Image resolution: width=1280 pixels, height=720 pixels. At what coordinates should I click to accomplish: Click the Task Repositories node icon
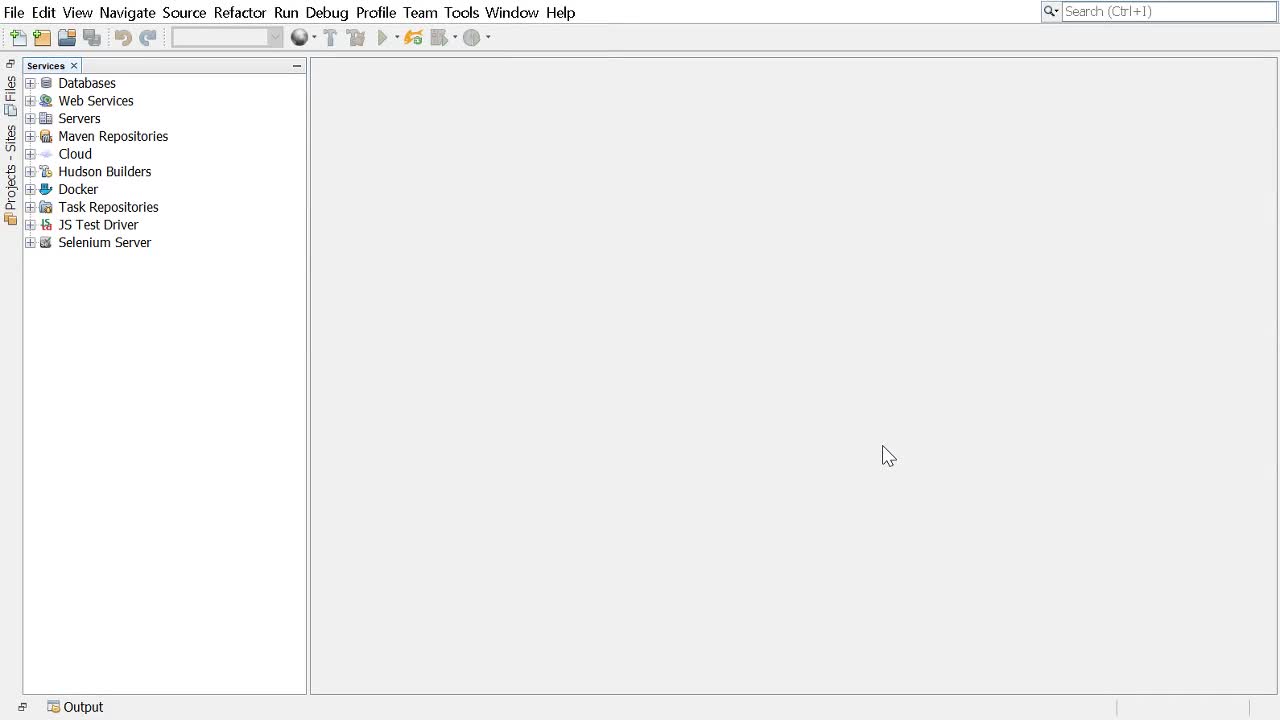[x=46, y=207]
